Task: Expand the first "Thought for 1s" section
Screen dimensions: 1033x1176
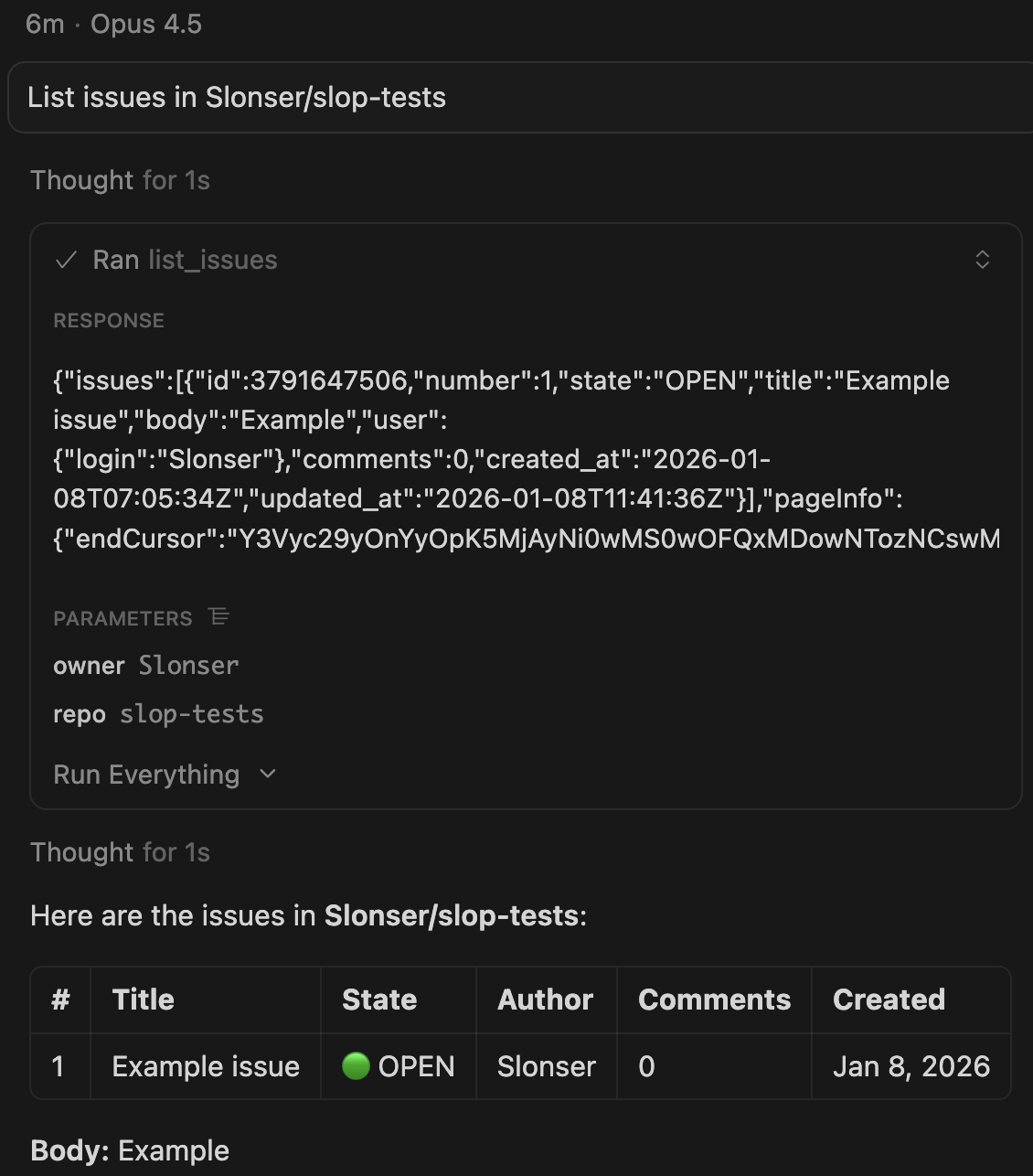Action: pyautogui.click(x=120, y=180)
